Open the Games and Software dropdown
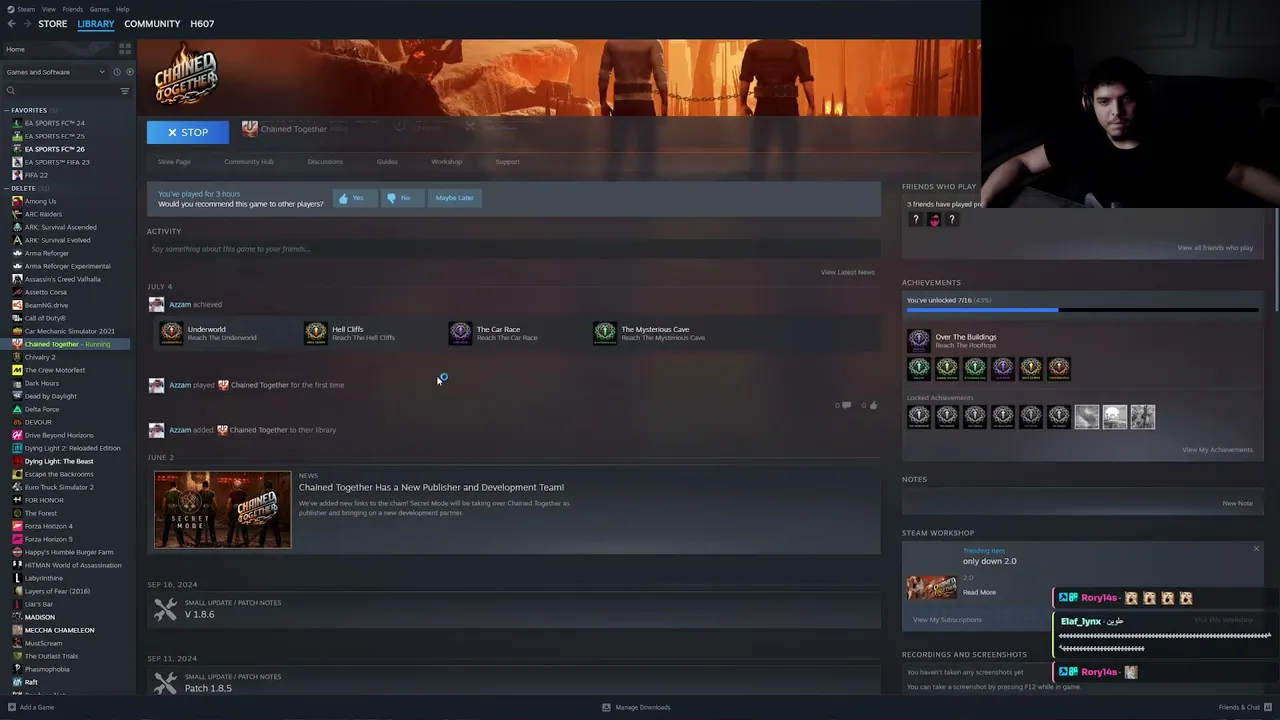 (x=55, y=72)
